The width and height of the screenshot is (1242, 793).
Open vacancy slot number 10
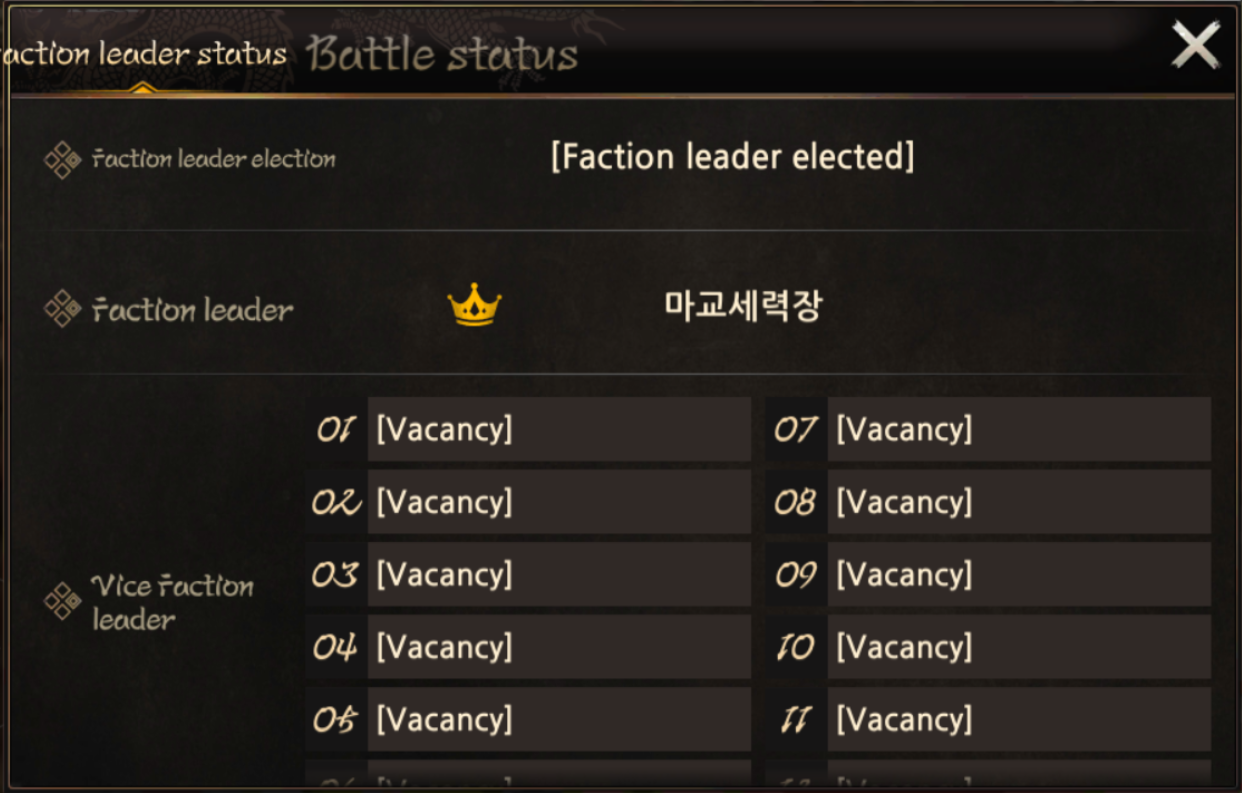click(x=1018, y=647)
